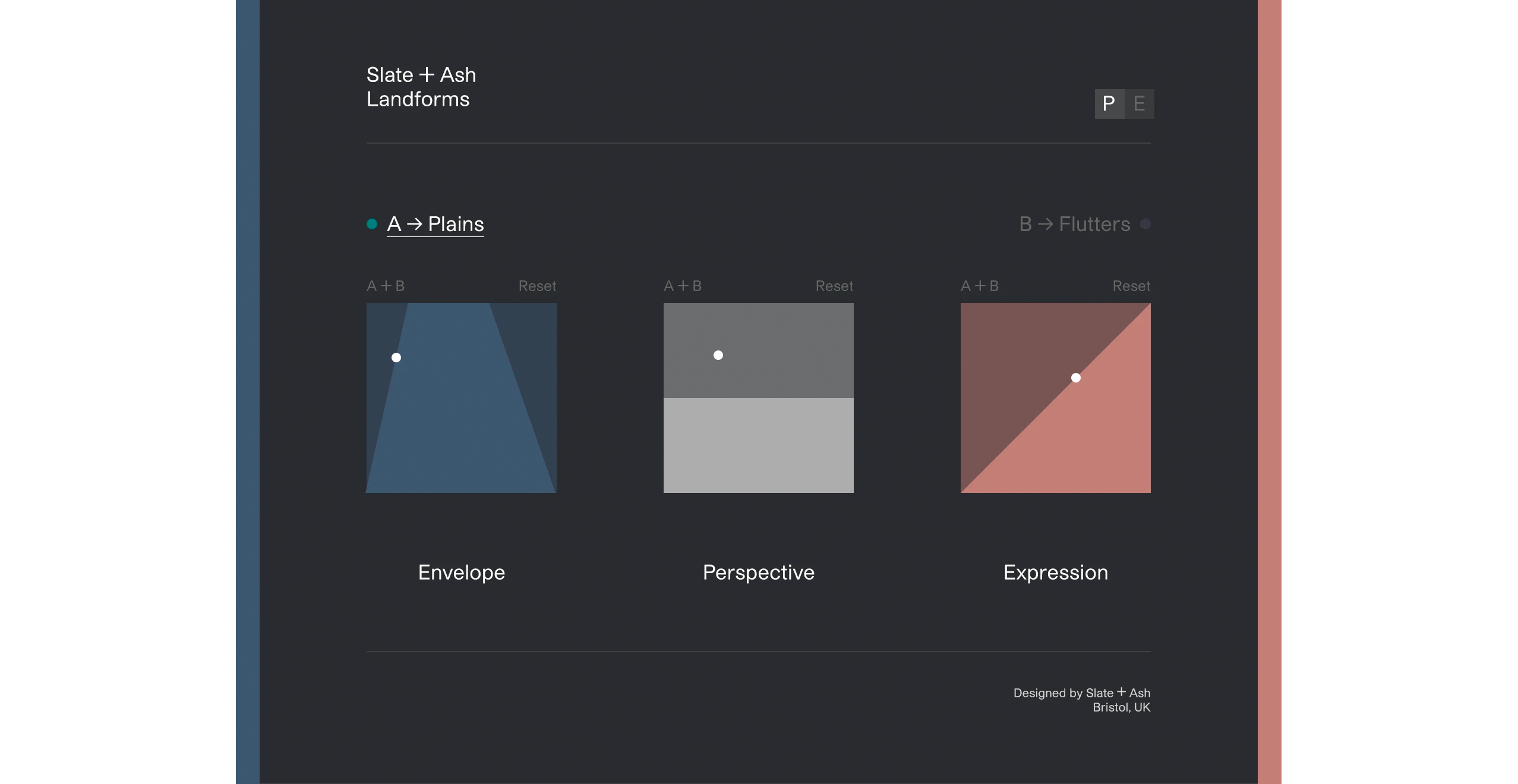The width and height of the screenshot is (1518, 784).
Task: Toggle layer A teal power dot
Action: click(x=372, y=224)
